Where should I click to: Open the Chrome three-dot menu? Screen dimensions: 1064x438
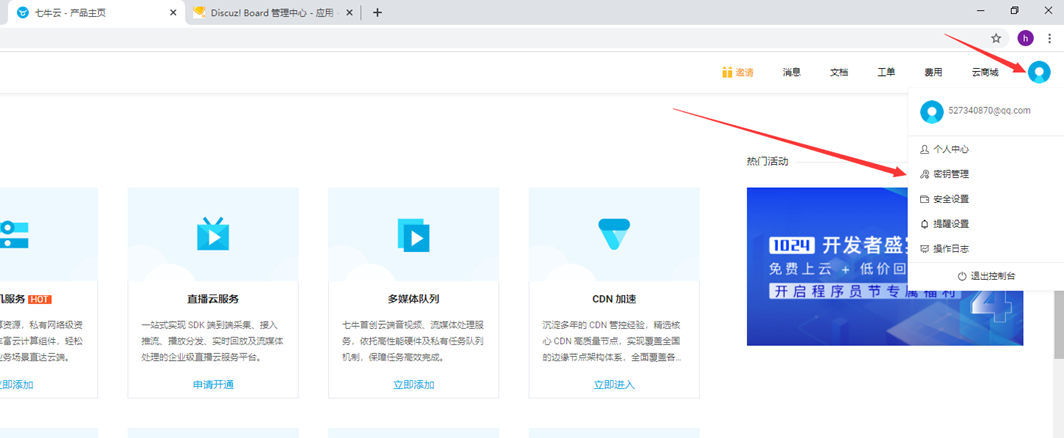(x=1050, y=38)
